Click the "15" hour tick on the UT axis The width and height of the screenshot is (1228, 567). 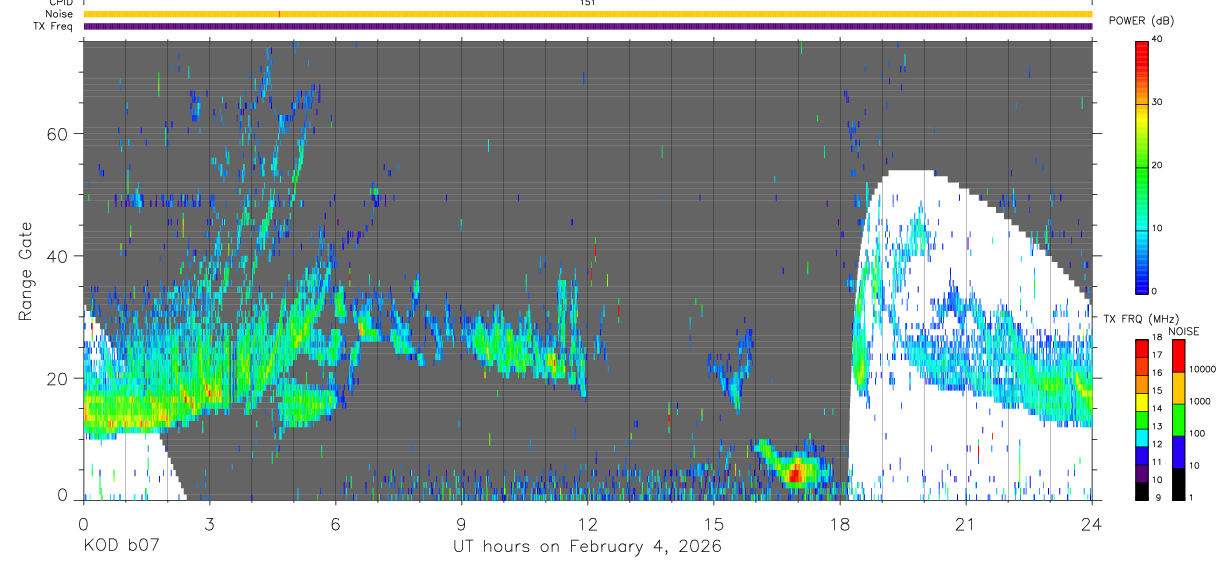point(713,523)
